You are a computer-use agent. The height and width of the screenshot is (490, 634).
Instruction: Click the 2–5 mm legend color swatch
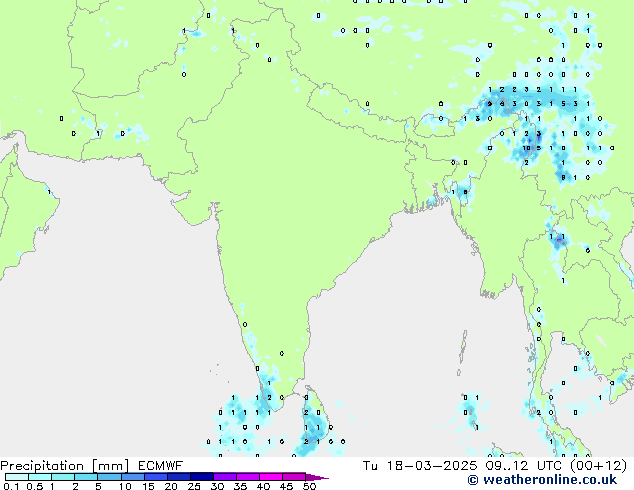(86, 477)
